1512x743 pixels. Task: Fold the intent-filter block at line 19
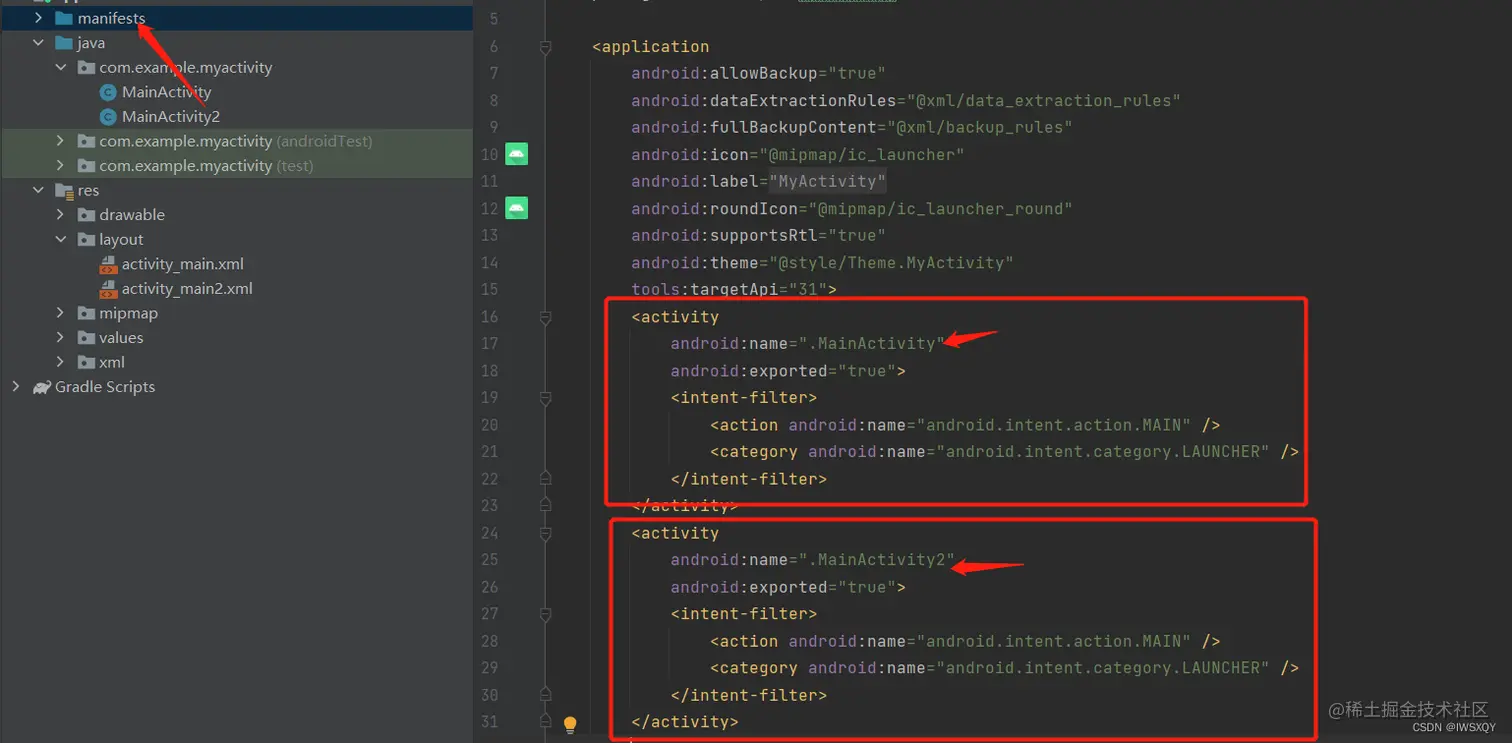point(545,398)
